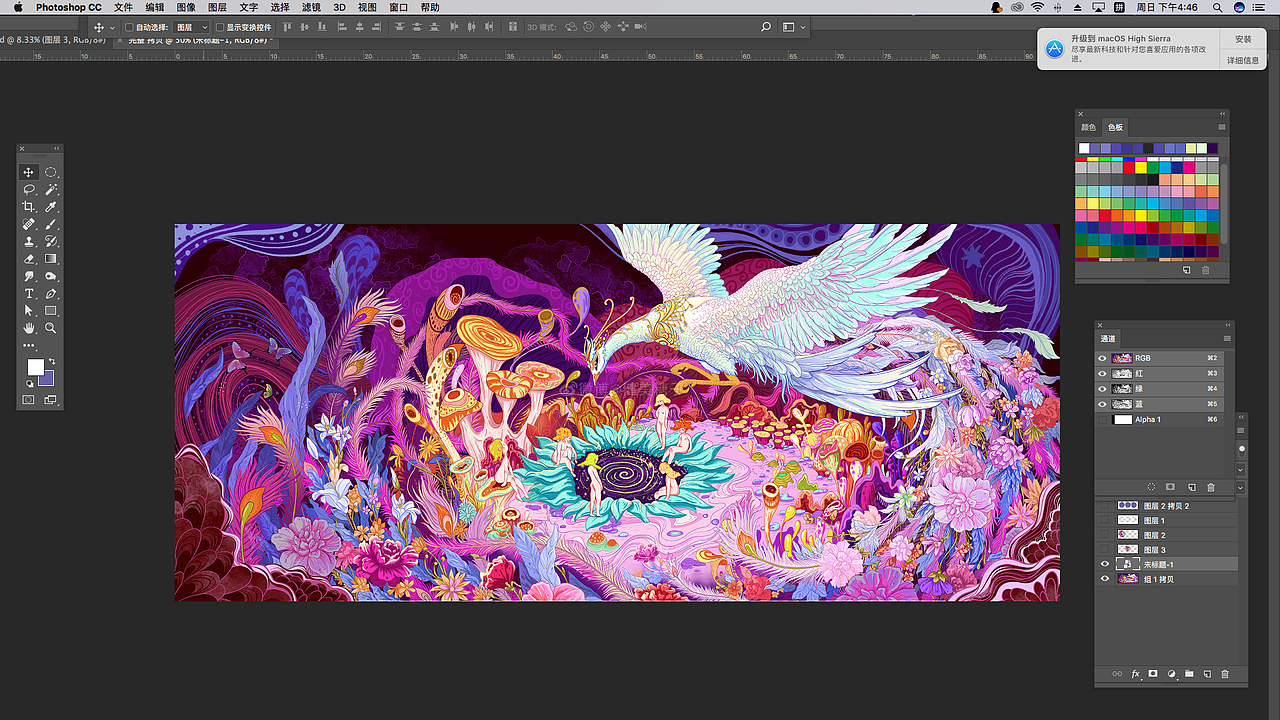Reset default foreground and background colors
Viewport: 1280px width, 720px height.
[29, 383]
